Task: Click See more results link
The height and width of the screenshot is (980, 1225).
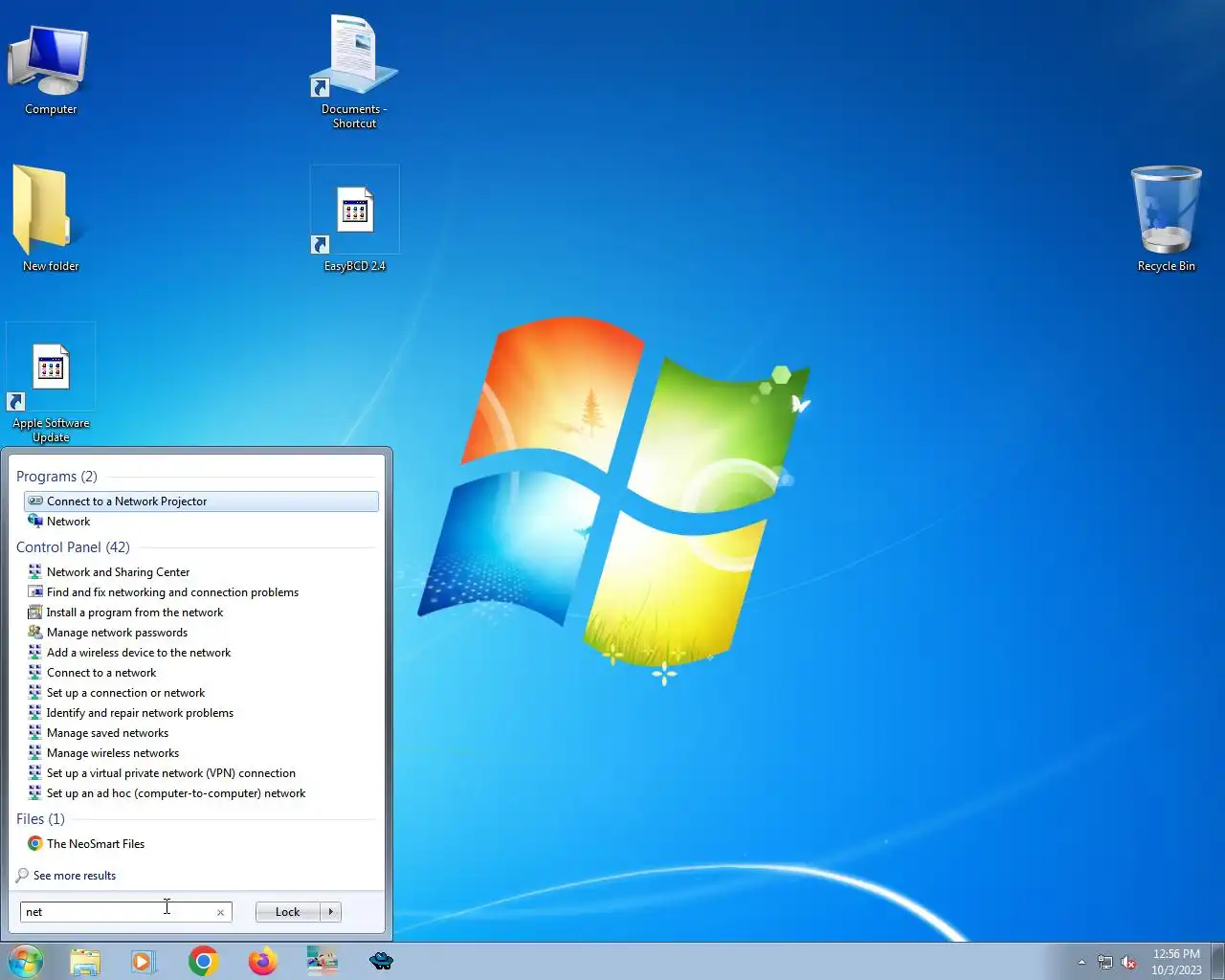Action: 75,876
